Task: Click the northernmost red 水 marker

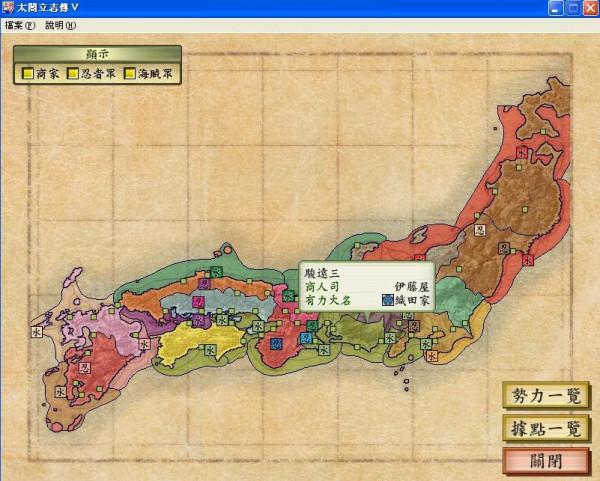Action: [x=521, y=151]
